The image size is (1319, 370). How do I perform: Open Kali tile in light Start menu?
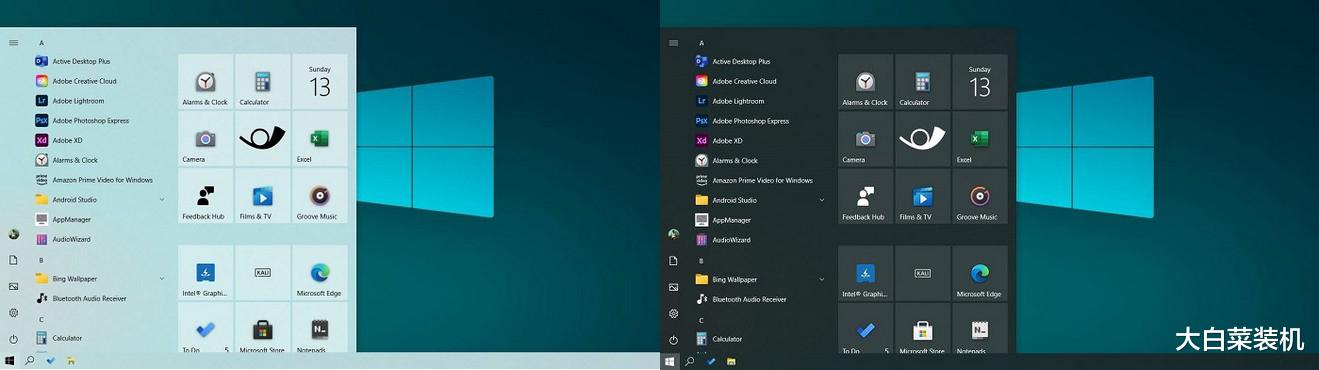tap(263, 273)
